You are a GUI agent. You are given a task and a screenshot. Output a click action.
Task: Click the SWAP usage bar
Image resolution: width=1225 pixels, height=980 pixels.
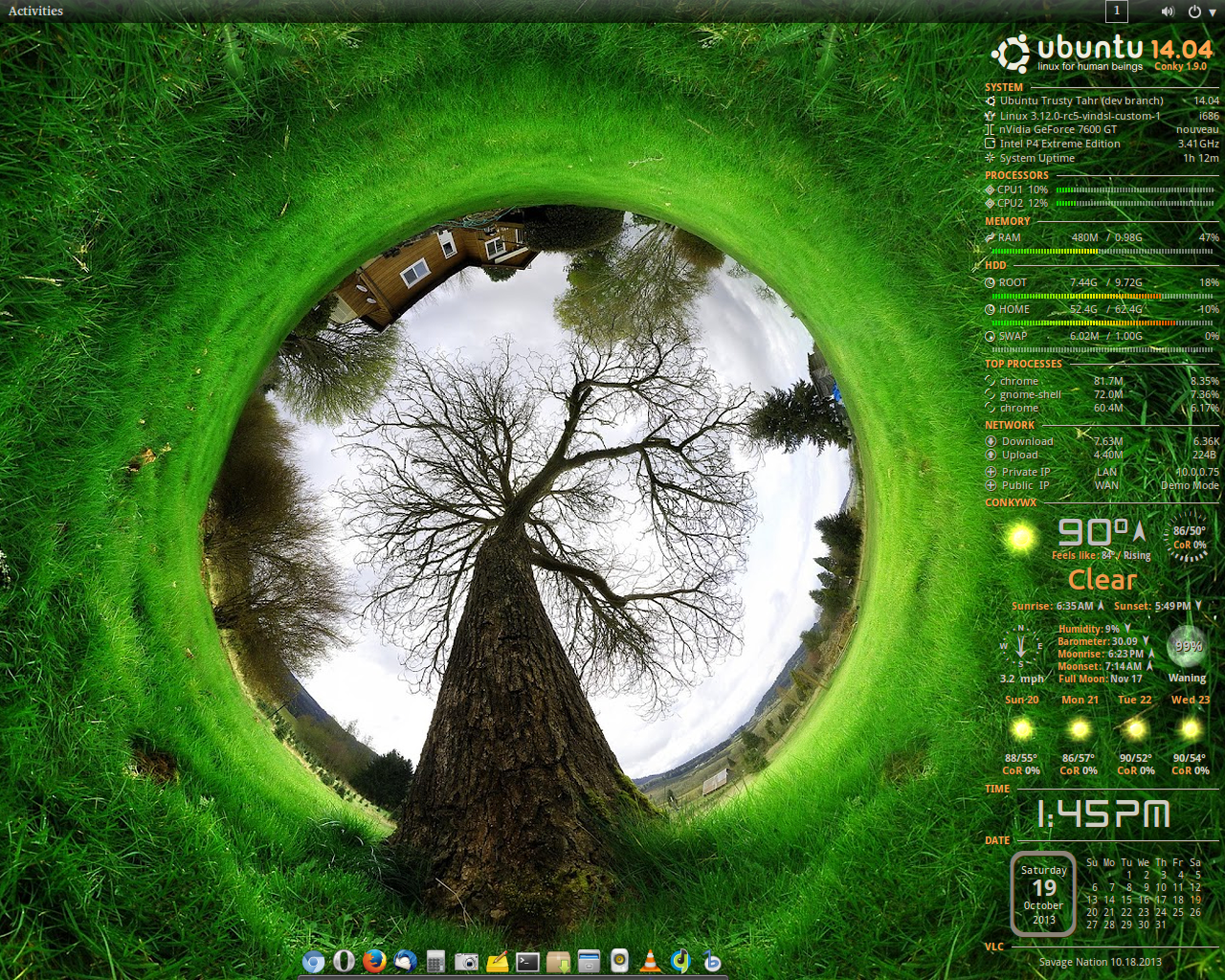[1103, 349]
